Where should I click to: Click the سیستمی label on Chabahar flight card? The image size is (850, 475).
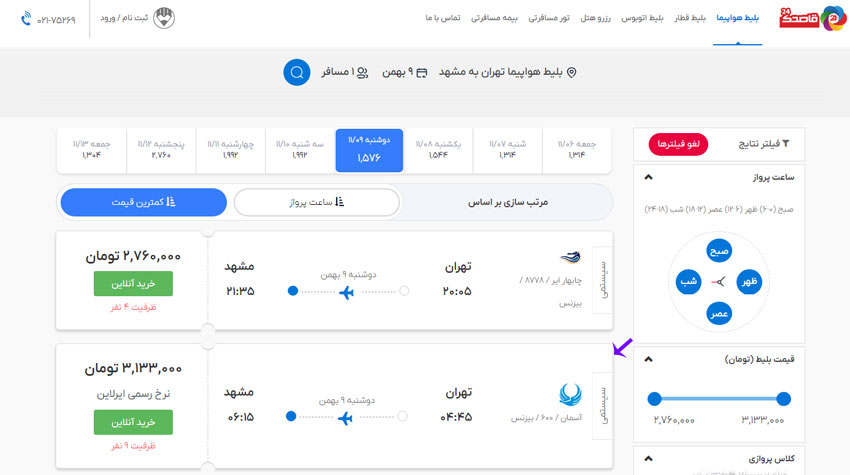603,280
